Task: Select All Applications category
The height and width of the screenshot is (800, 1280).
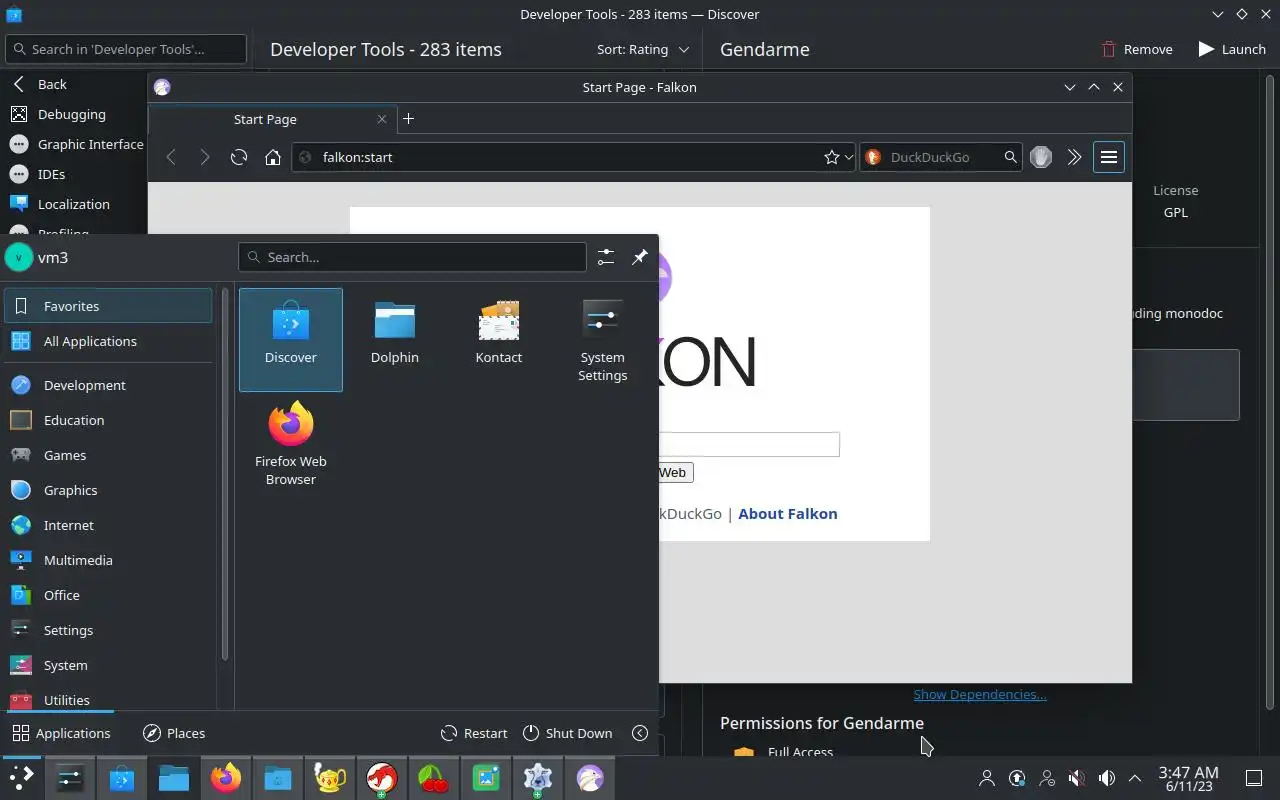Action: (x=108, y=341)
